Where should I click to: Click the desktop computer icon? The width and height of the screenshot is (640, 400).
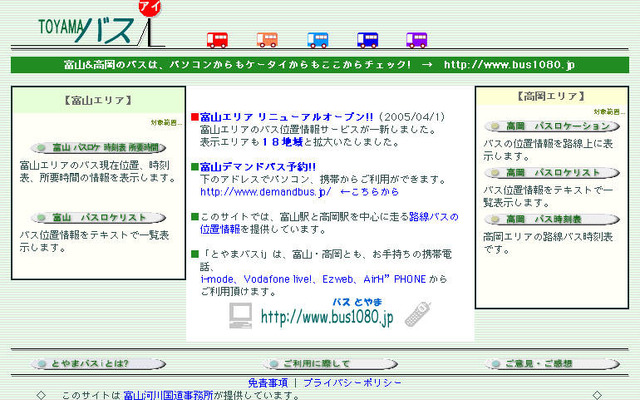[240, 316]
